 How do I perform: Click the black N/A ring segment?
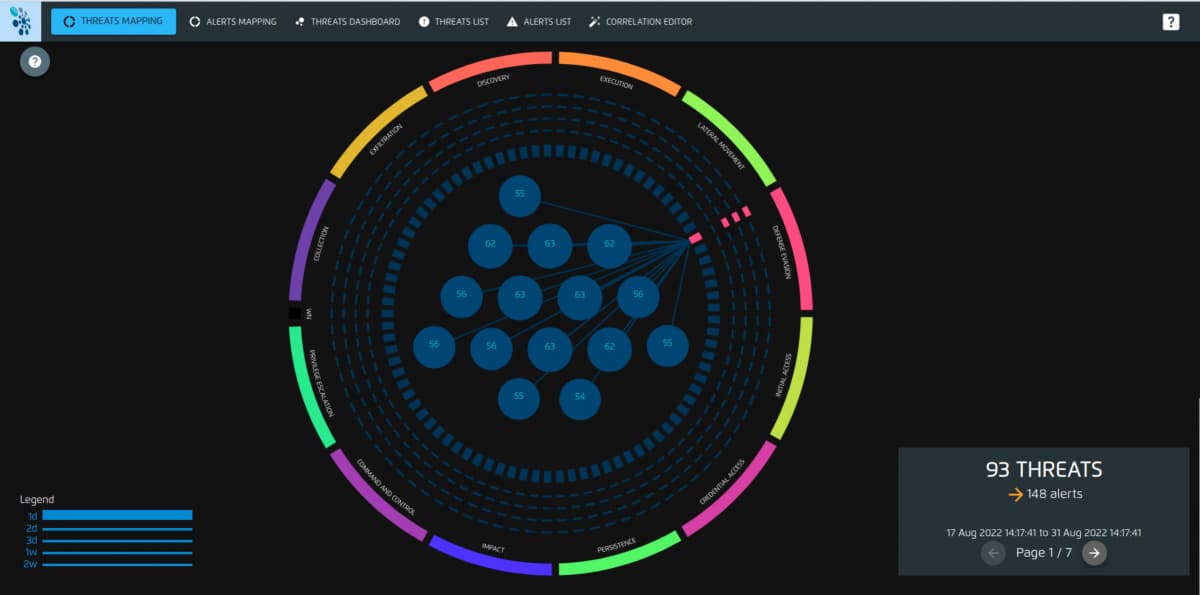click(x=294, y=314)
